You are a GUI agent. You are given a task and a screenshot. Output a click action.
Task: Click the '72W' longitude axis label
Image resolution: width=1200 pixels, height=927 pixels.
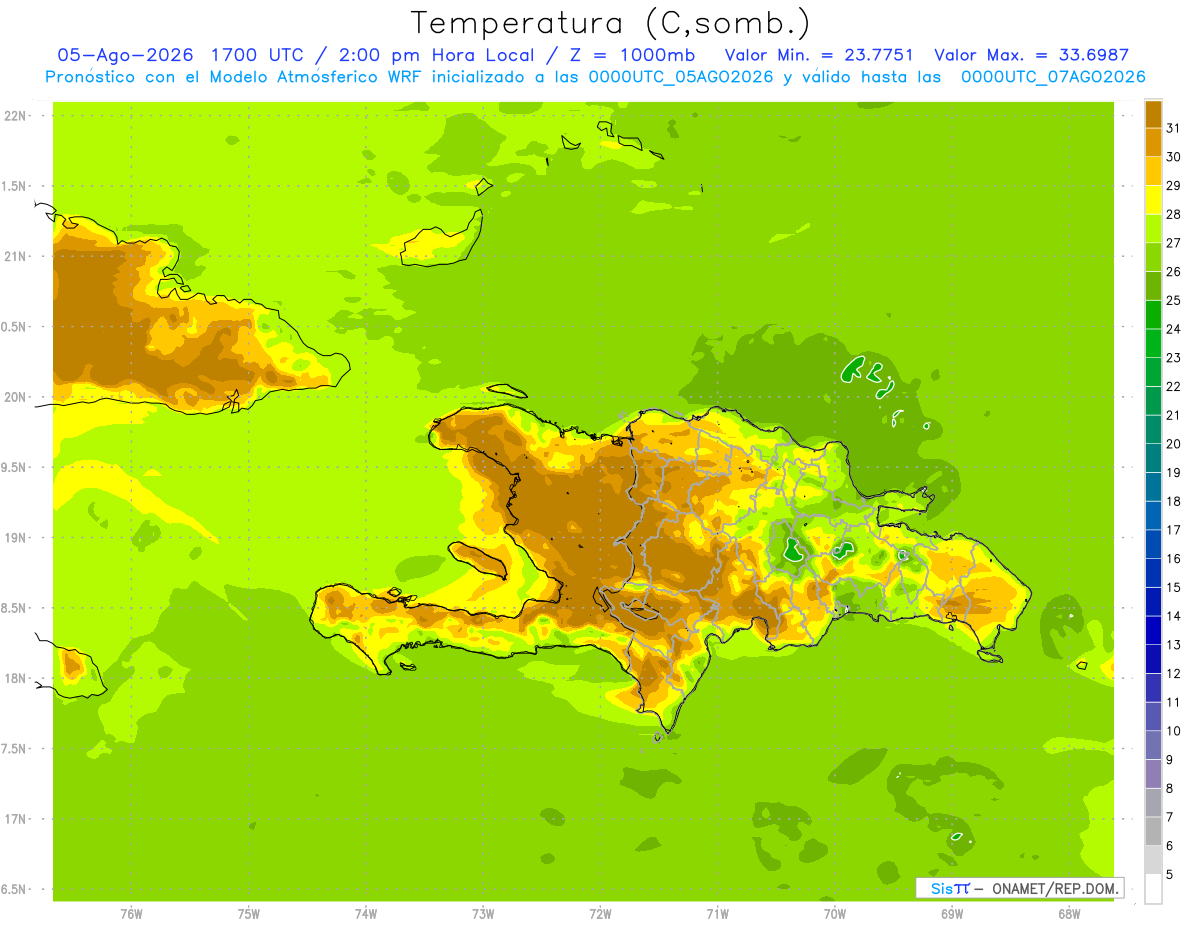coord(600,914)
